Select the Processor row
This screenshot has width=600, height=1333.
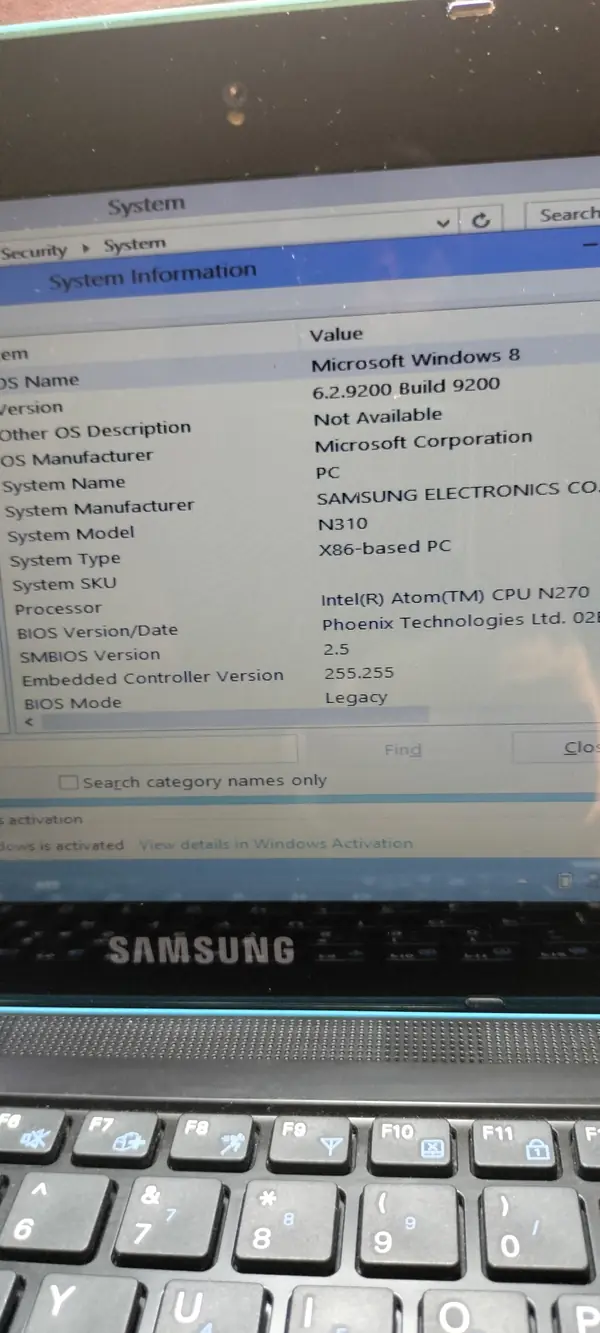click(x=58, y=608)
